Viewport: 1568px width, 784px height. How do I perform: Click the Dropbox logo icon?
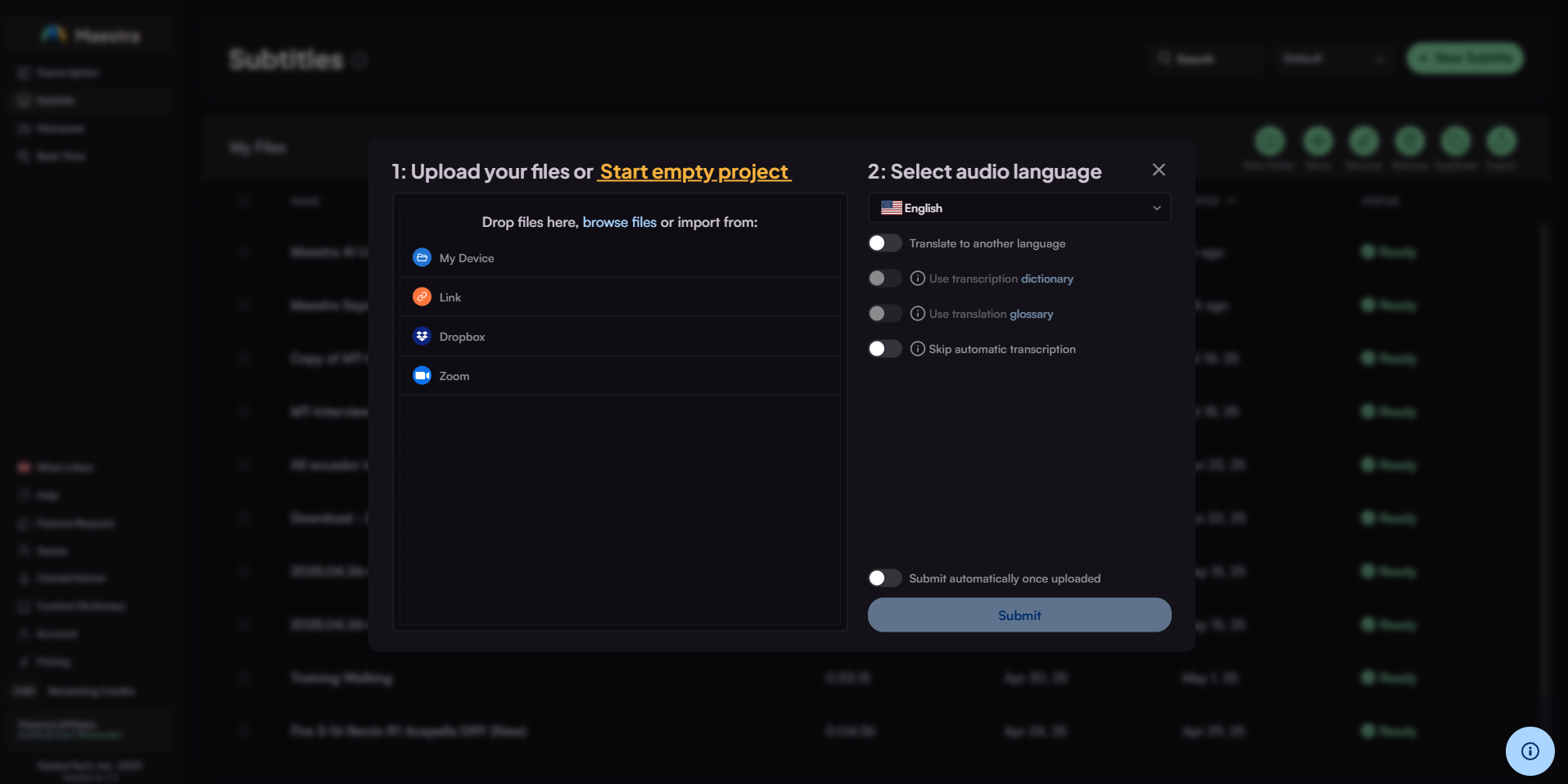[422, 337]
